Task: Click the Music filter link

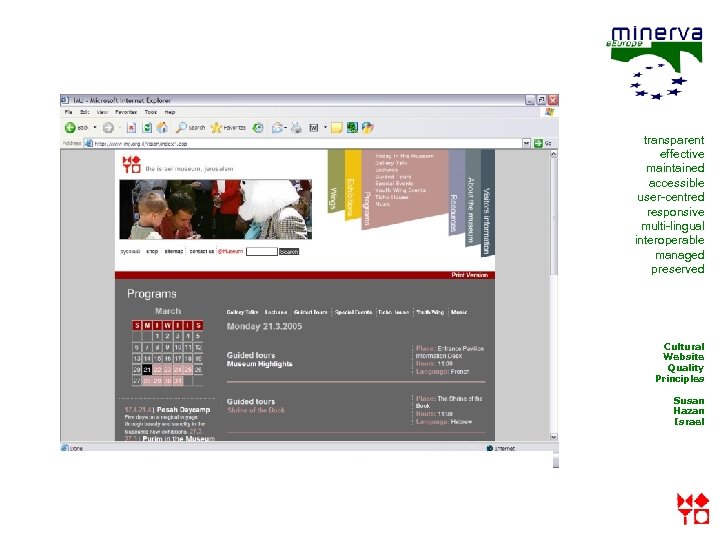Action: 459,312
